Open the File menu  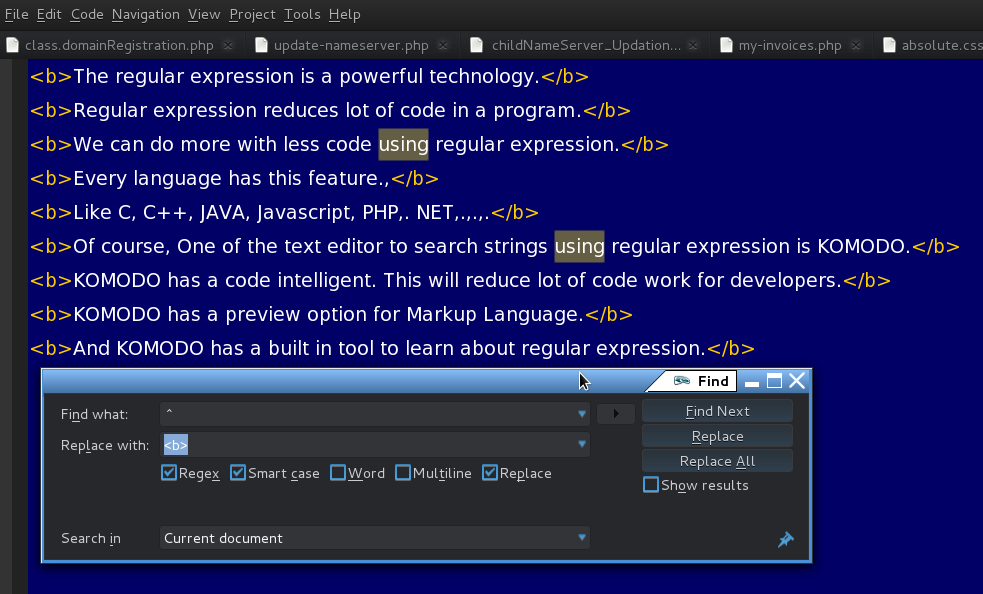[x=16, y=14]
